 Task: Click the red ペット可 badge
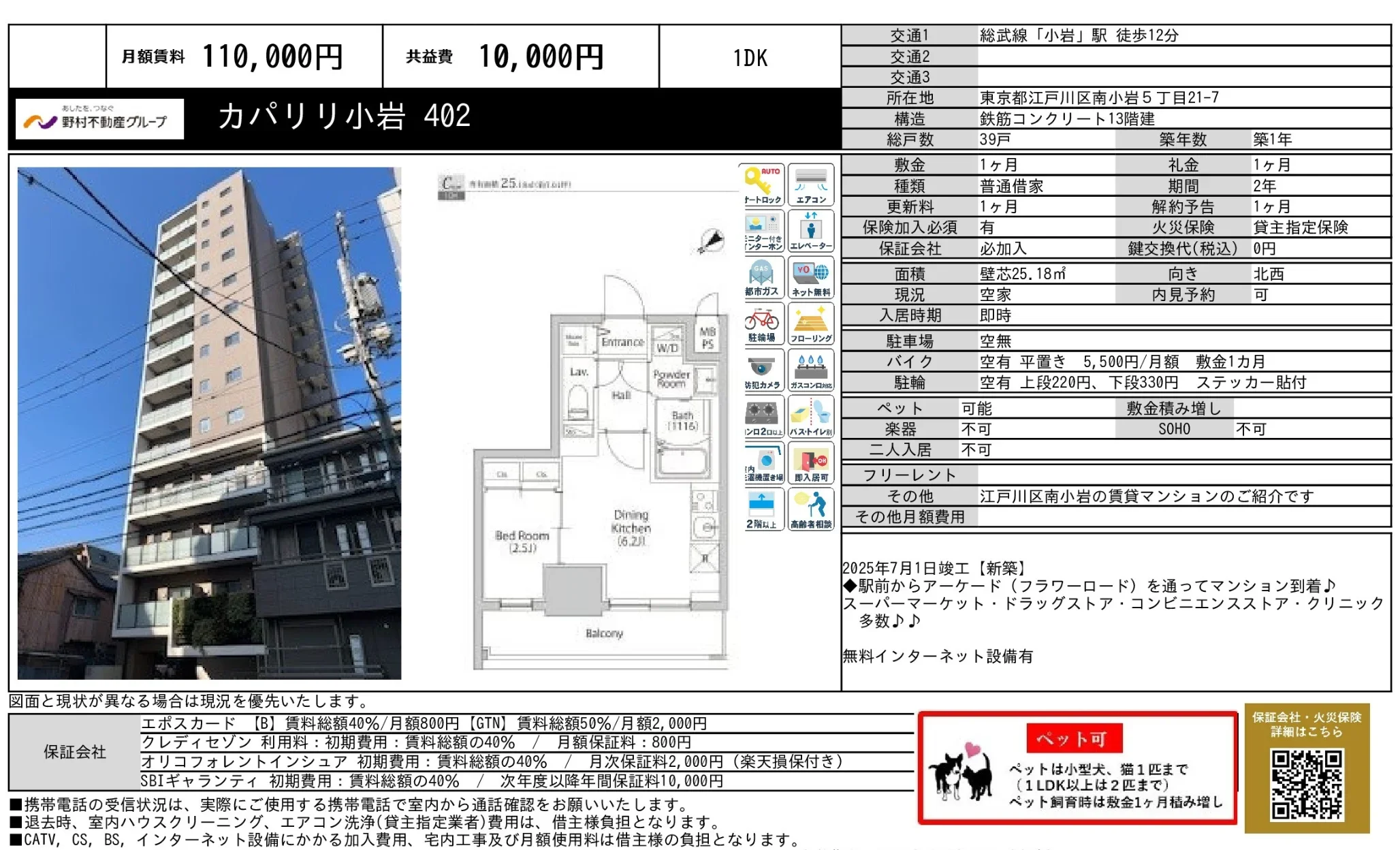pos(1074,738)
